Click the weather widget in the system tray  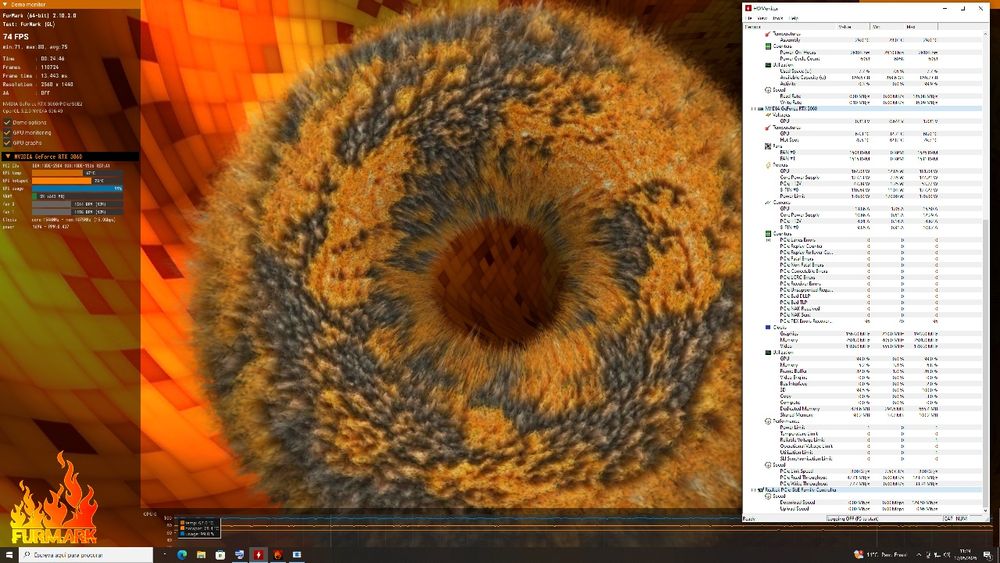click(880, 555)
